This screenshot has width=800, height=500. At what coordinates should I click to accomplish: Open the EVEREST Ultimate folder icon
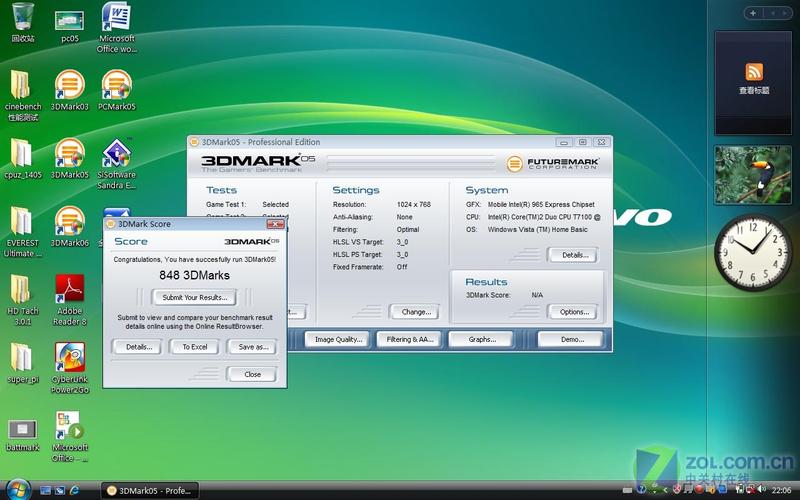[22, 232]
